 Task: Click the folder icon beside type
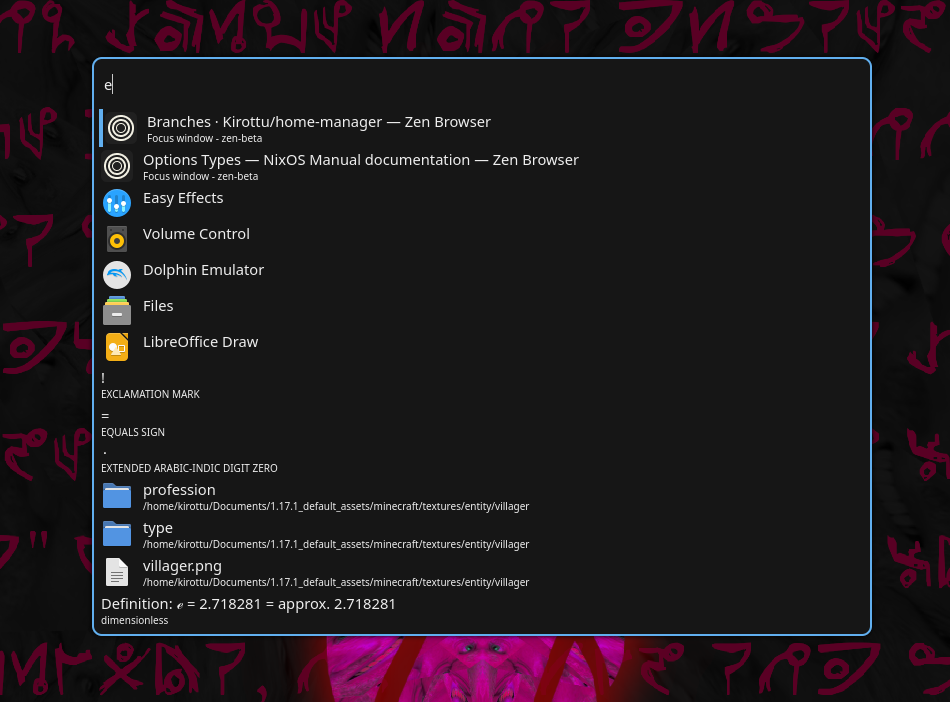(x=117, y=534)
